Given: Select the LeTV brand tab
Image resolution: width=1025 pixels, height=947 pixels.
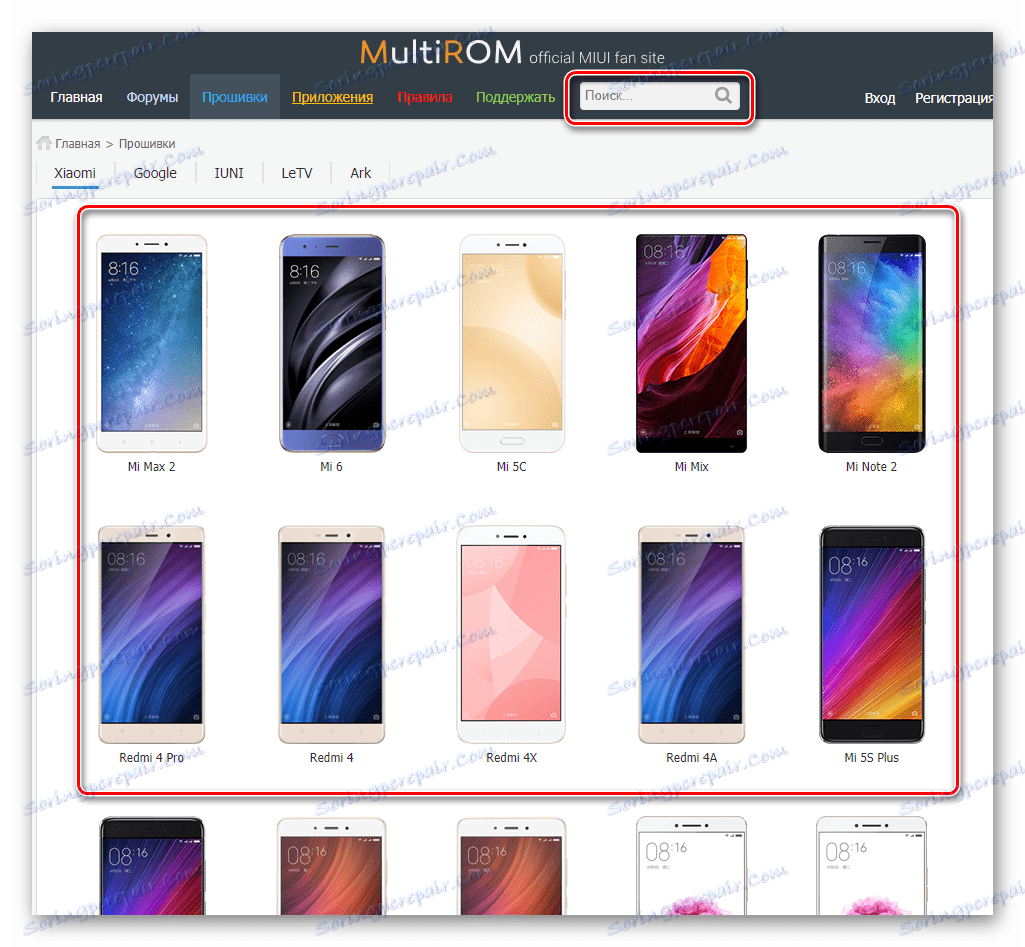Looking at the screenshot, I should click(297, 173).
